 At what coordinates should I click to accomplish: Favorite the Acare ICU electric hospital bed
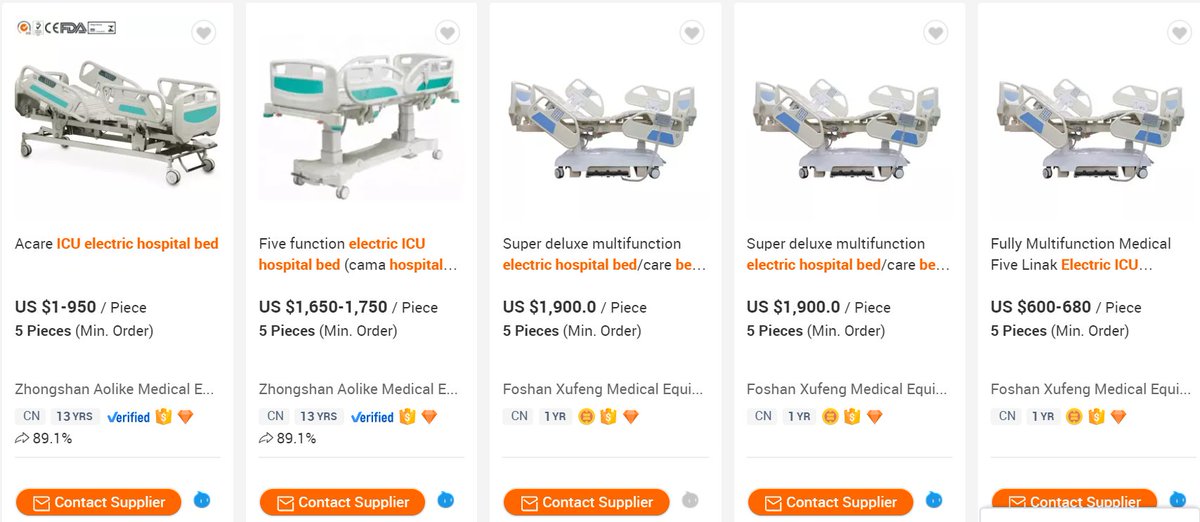tap(204, 33)
